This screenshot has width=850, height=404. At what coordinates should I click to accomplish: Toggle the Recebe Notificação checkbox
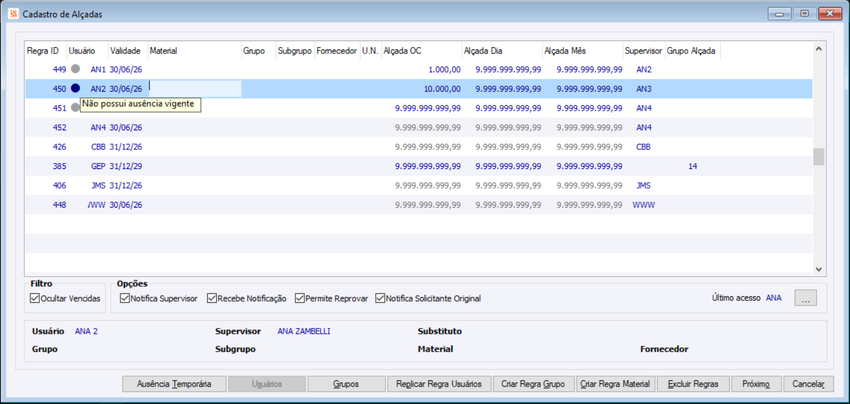point(212,298)
